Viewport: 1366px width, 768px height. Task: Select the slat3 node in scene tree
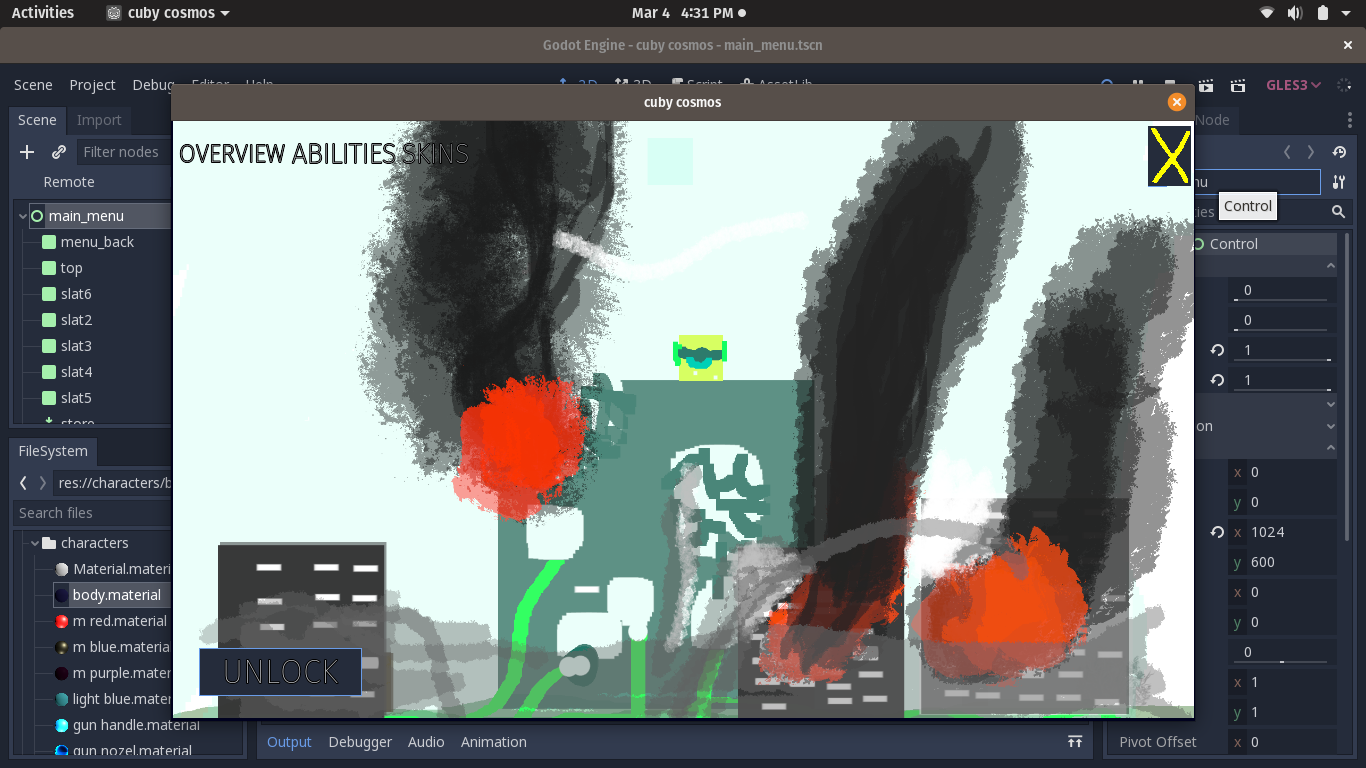76,346
